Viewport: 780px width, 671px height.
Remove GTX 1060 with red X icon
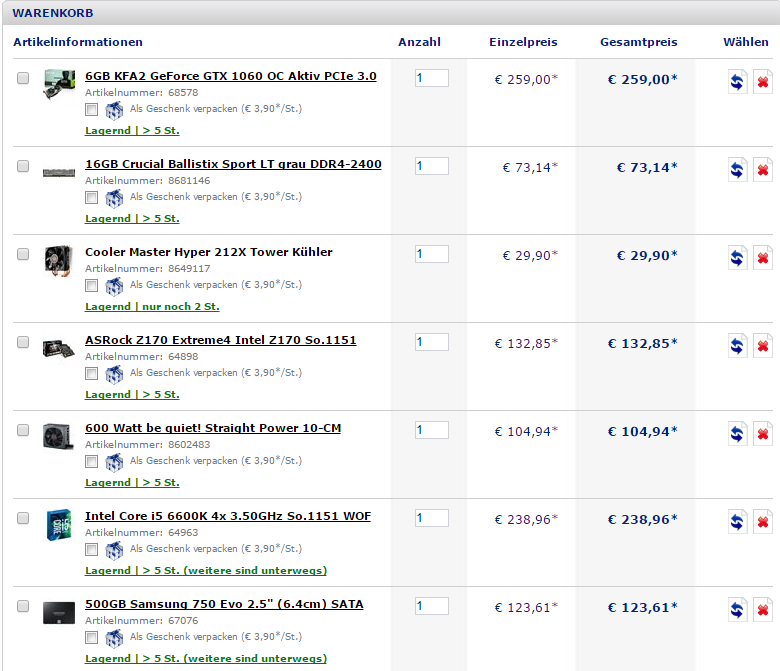click(x=763, y=82)
